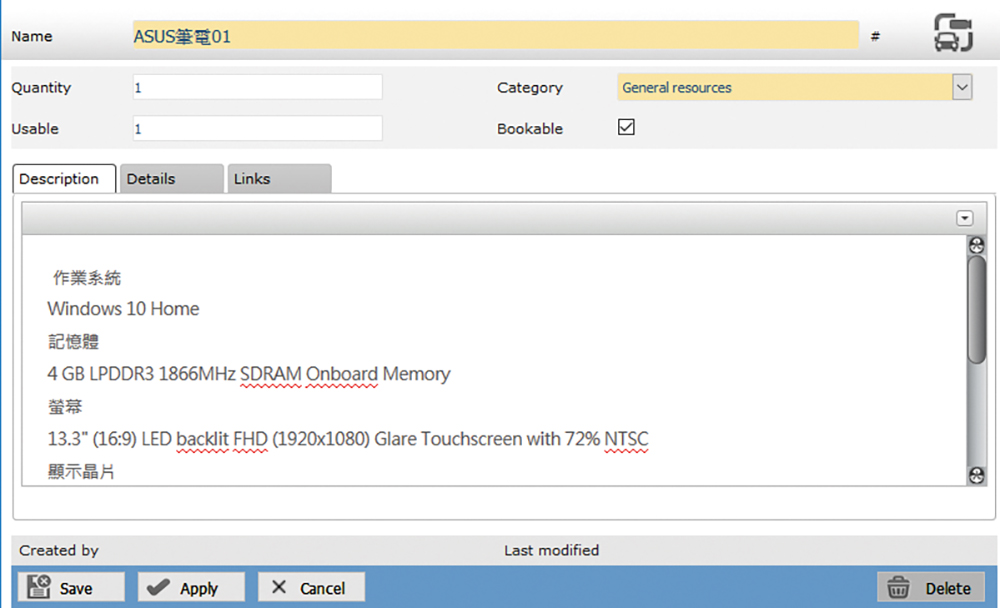This screenshot has width=1000, height=608.
Task: Click the 13.3" LED backlit display line
Action: 348,439
